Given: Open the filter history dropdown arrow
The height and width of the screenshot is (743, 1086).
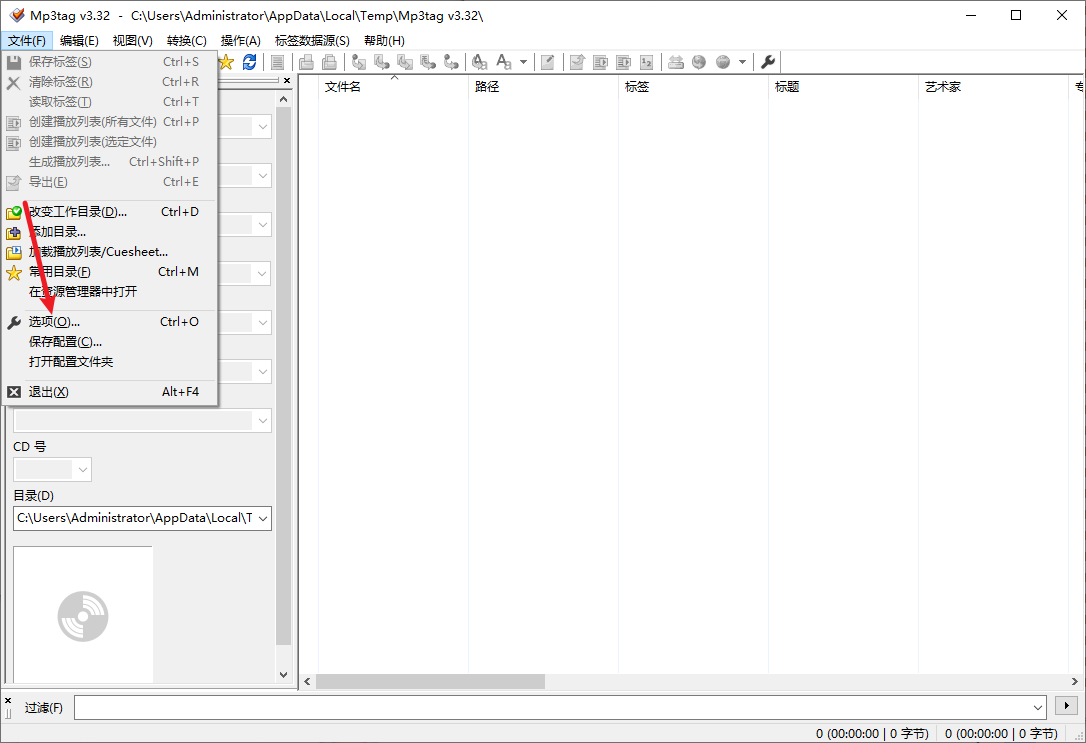Looking at the screenshot, I should click(x=1037, y=707).
